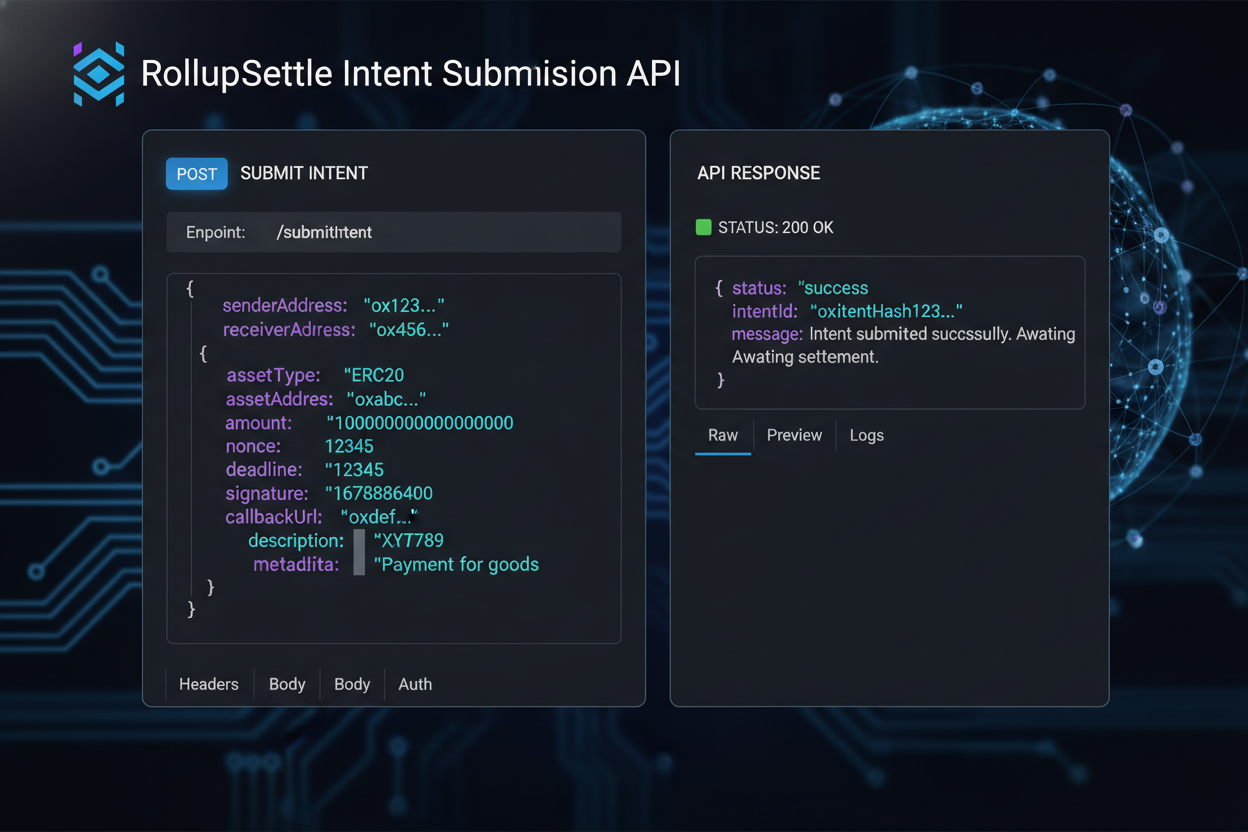Click the success status value in the response

833,288
